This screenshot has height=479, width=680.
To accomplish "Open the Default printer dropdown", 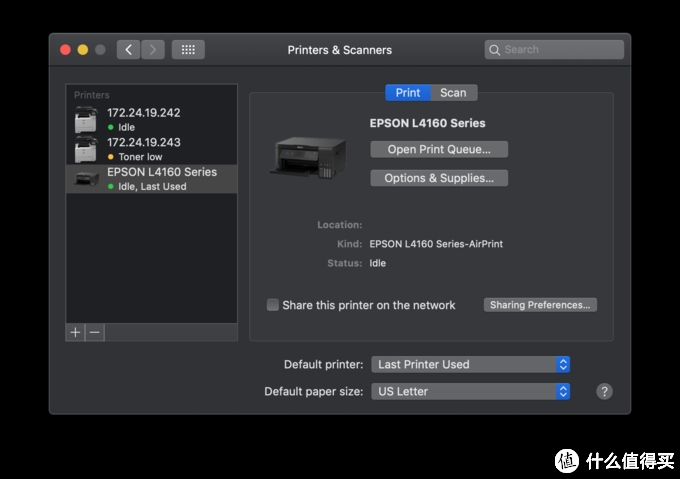I will 470,364.
